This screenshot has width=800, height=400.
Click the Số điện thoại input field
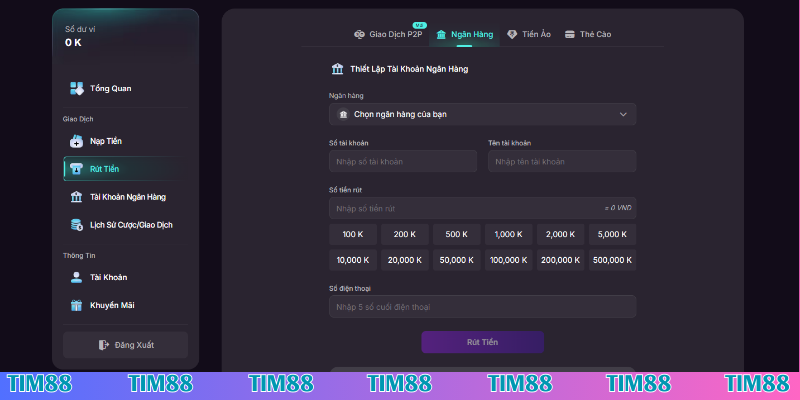pyautogui.click(x=482, y=306)
